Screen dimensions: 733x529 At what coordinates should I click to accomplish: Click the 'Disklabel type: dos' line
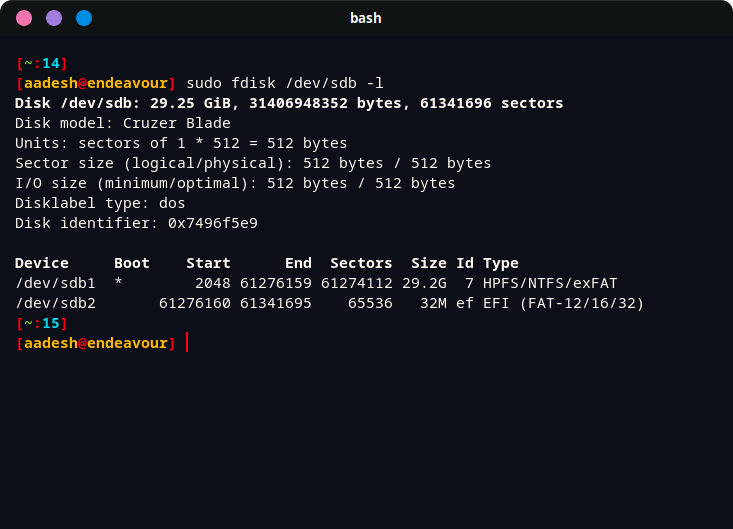[100, 203]
